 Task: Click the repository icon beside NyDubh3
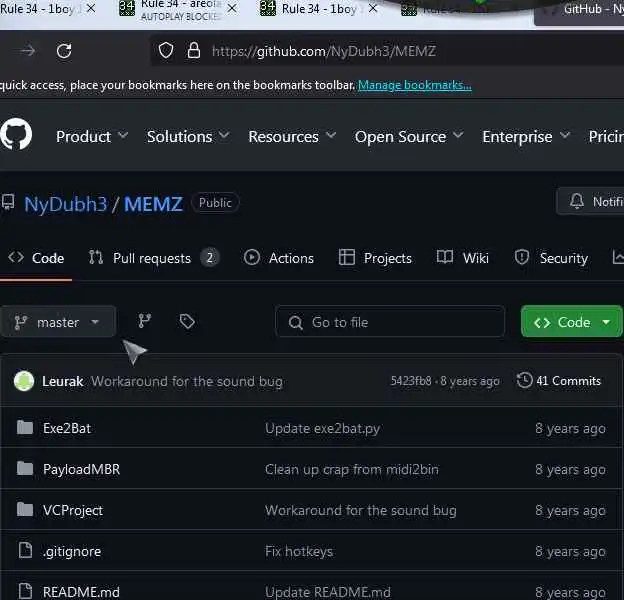(8, 202)
